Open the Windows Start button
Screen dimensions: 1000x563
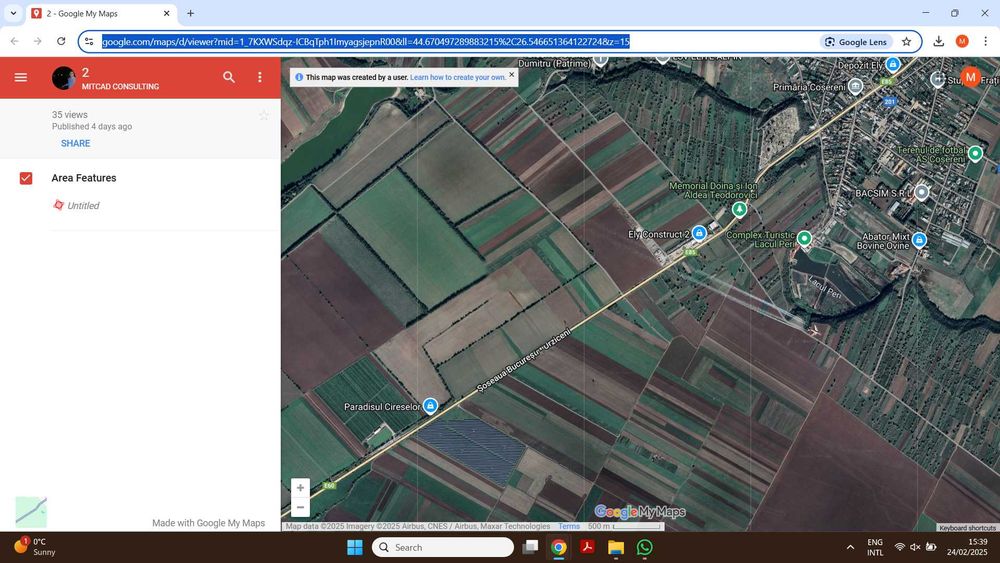tap(355, 547)
